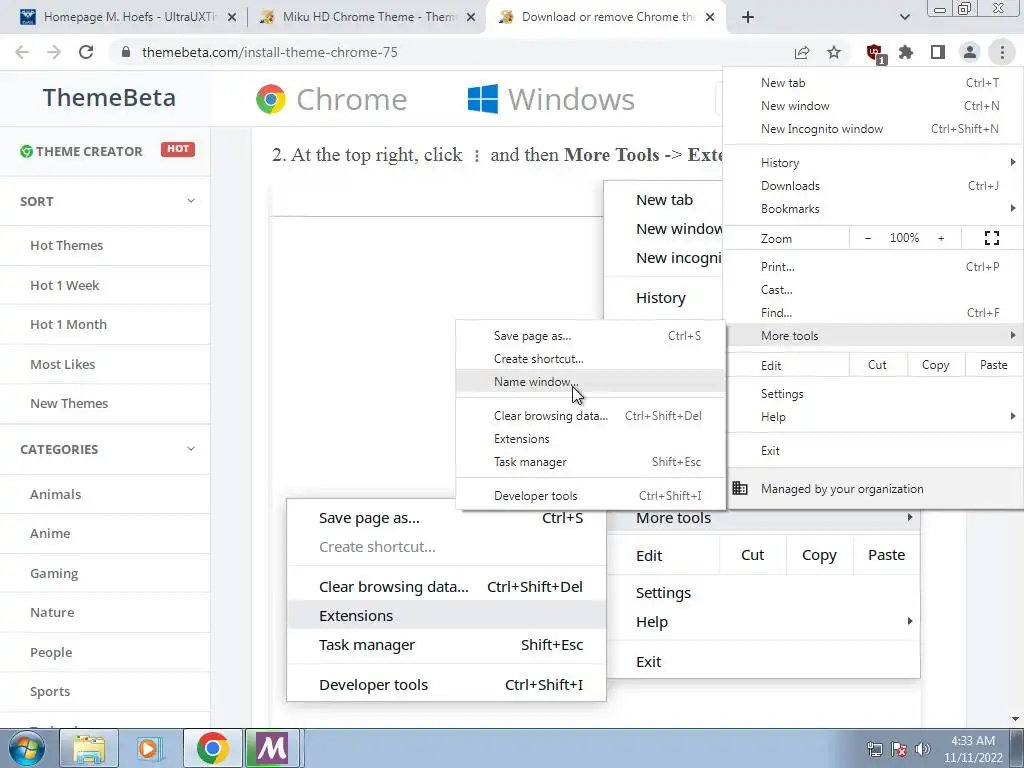Click the Windows logo in site header
1024x768 pixels.
(x=551, y=99)
